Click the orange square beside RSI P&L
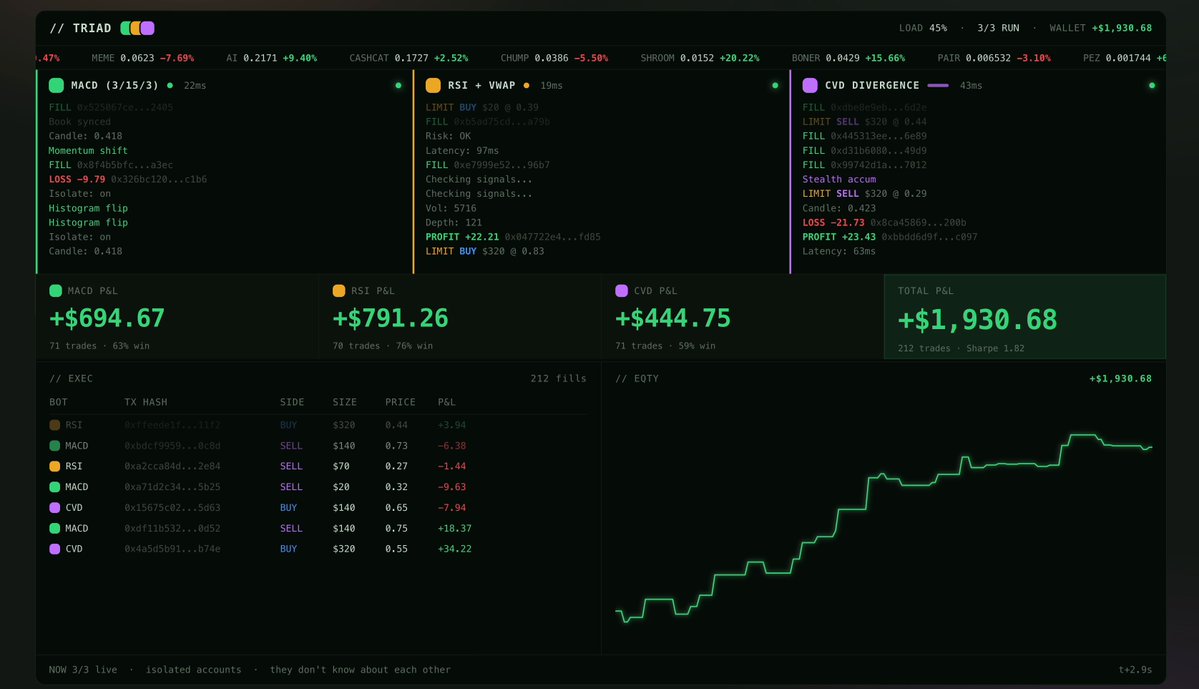 (339, 291)
